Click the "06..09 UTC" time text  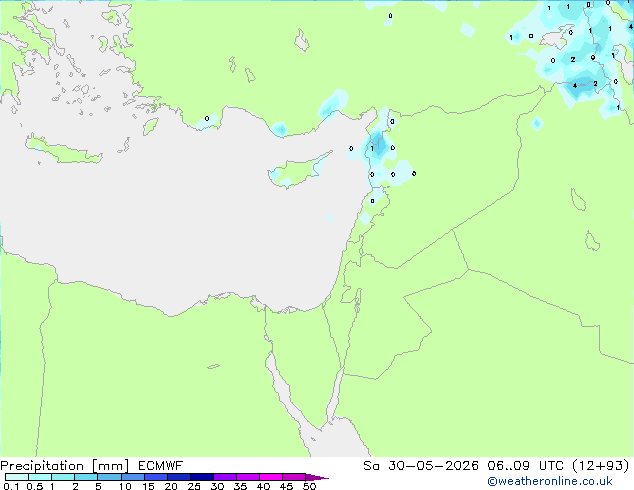click(526, 466)
